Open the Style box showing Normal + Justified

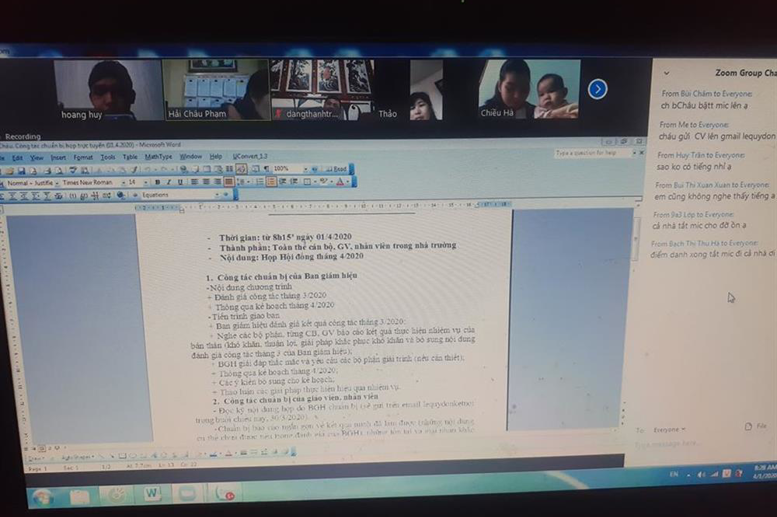click(x=31, y=183)
